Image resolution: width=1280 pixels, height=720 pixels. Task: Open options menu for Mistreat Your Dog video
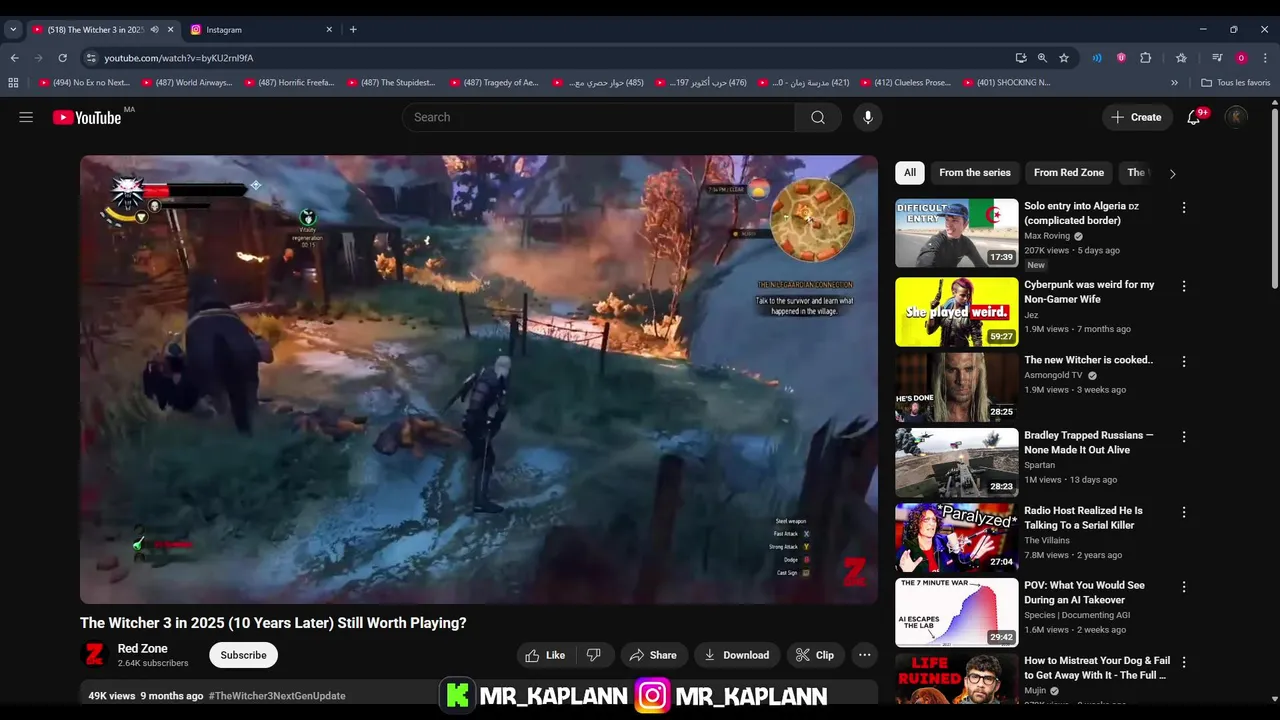click(1184, 662)
